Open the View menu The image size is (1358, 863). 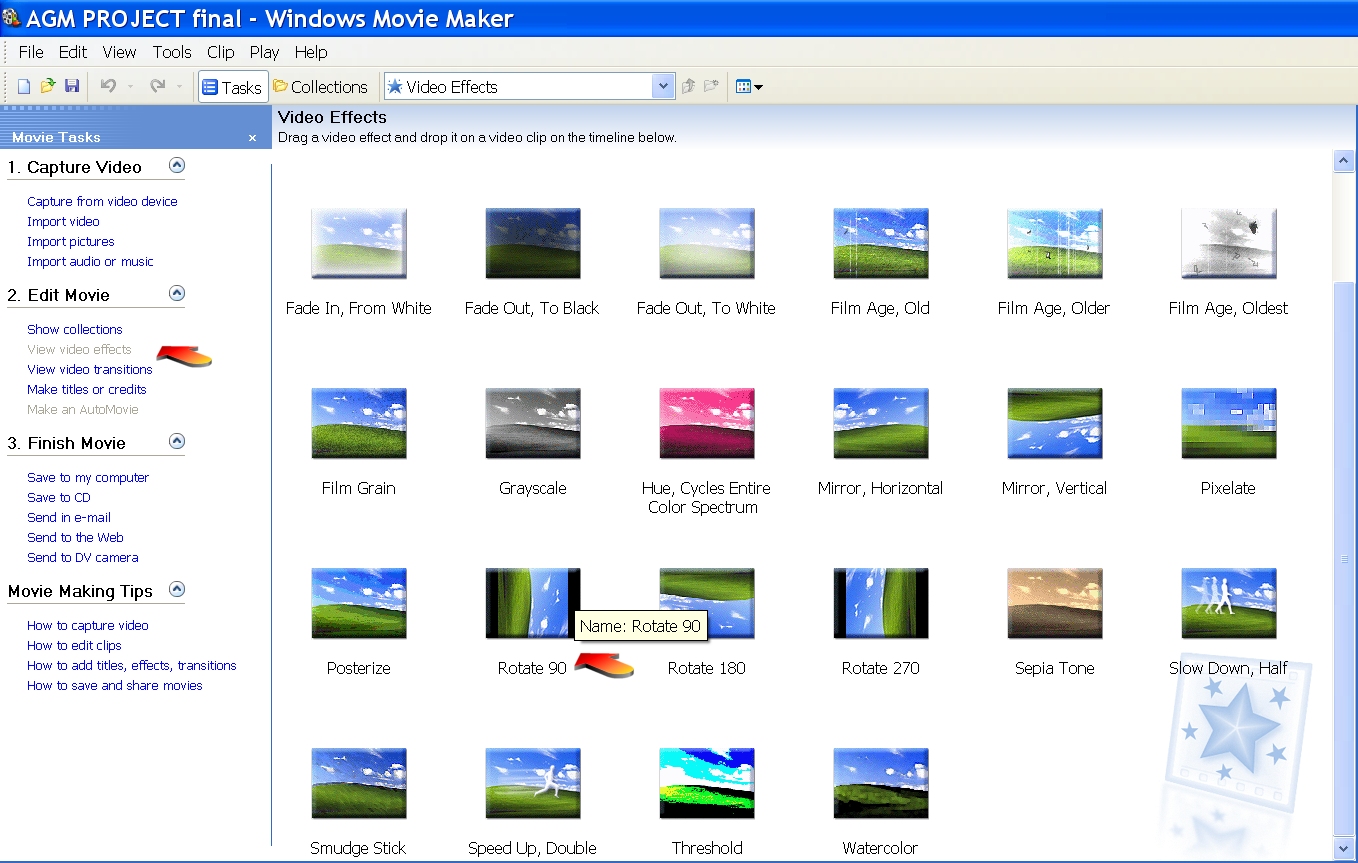click(x=119, y=52)
